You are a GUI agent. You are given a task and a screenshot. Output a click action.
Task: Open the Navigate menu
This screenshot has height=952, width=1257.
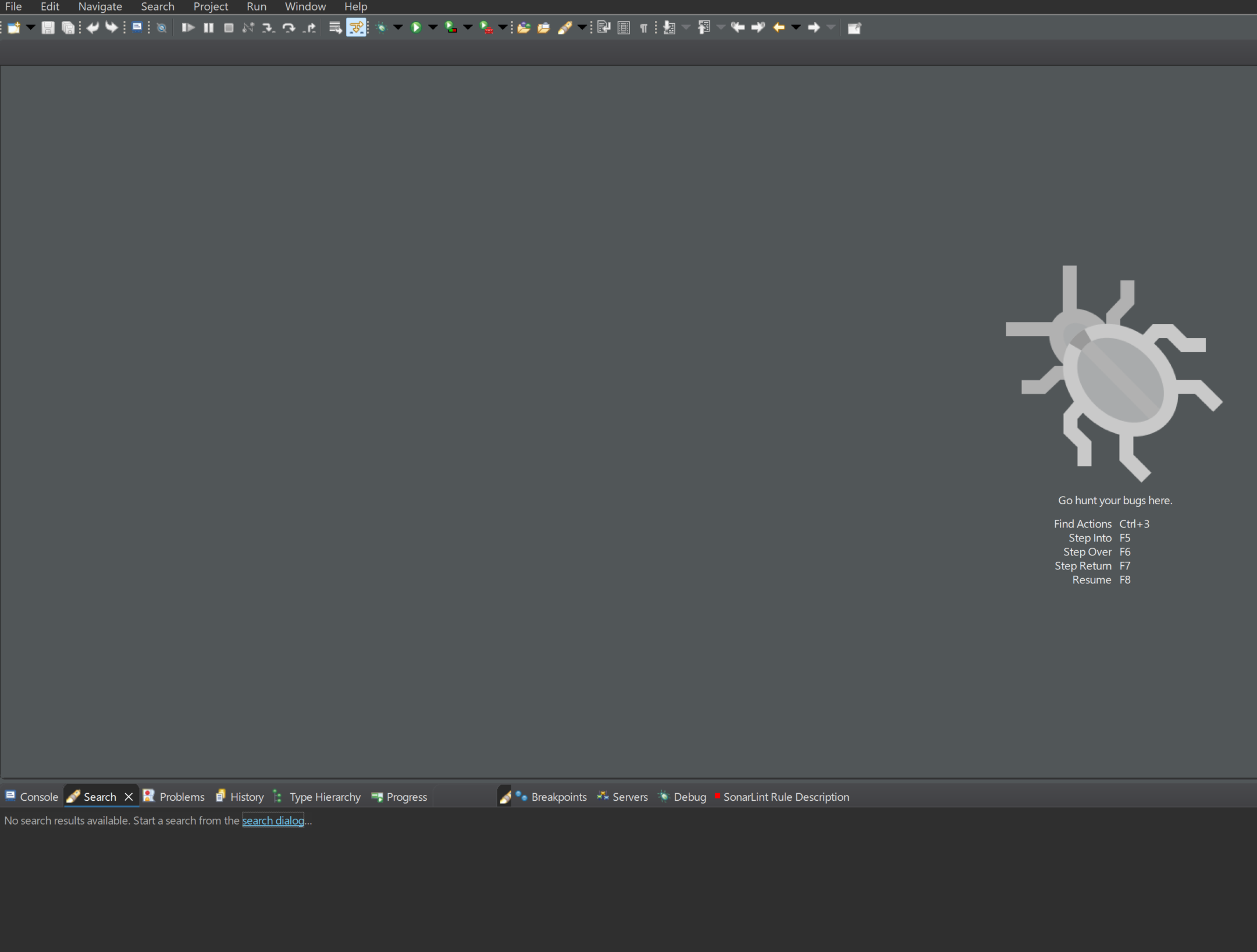(x=100, y=6)
